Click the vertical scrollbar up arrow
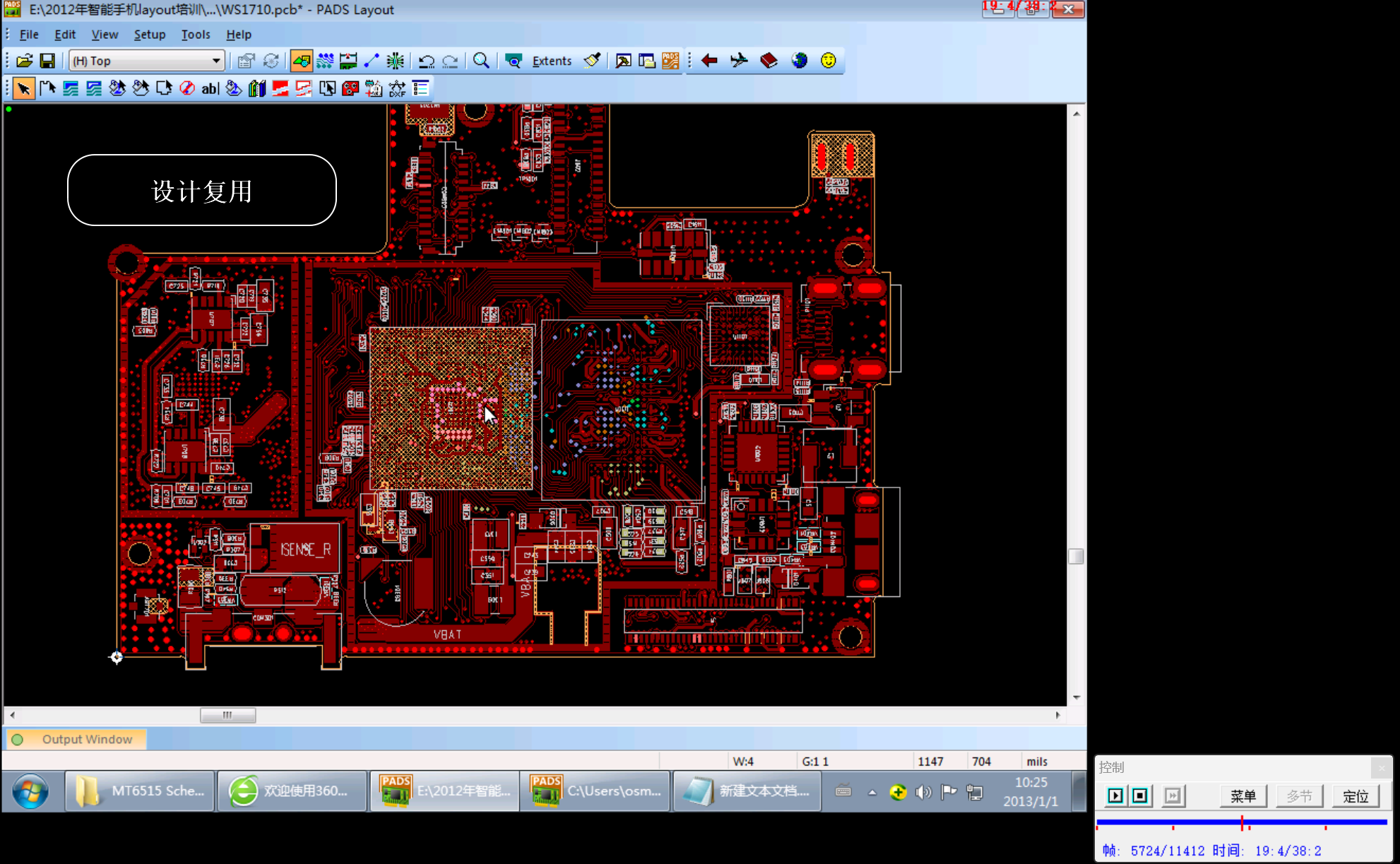This screenshot has width=1400, height=864. click(x=1076, y=113)
